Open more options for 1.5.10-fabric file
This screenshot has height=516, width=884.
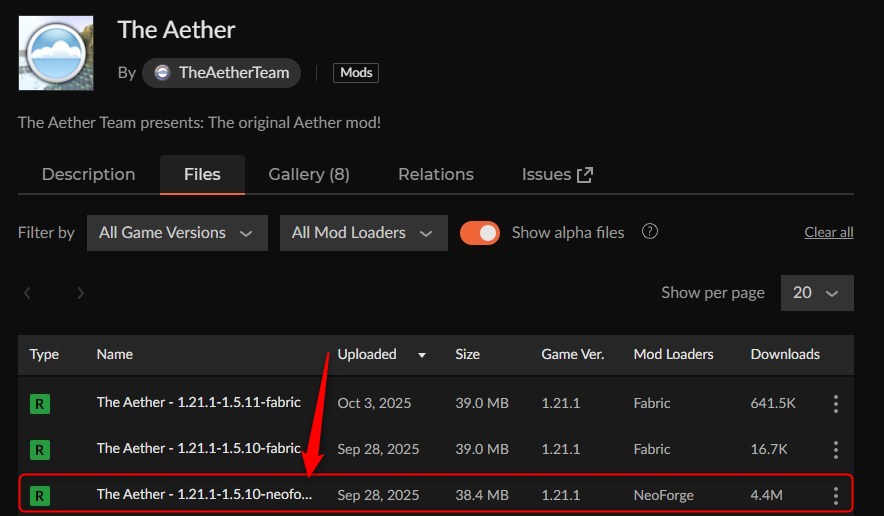click(x=836, y=449)
